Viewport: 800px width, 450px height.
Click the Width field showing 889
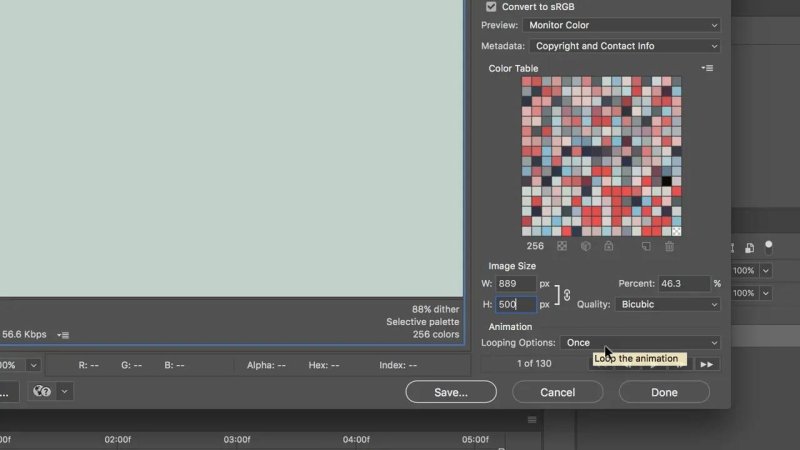(x=515, y=284)
